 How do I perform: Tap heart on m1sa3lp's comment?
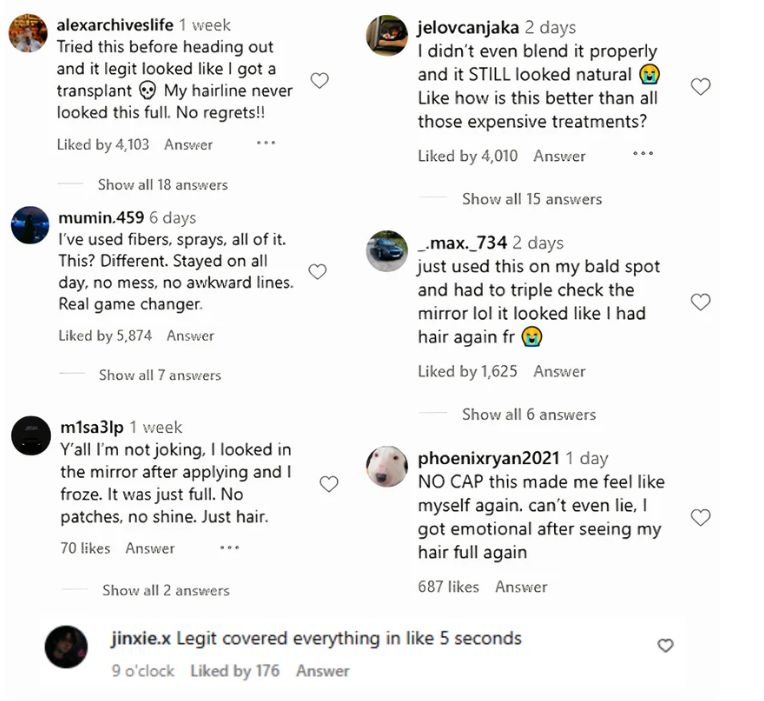328,484
